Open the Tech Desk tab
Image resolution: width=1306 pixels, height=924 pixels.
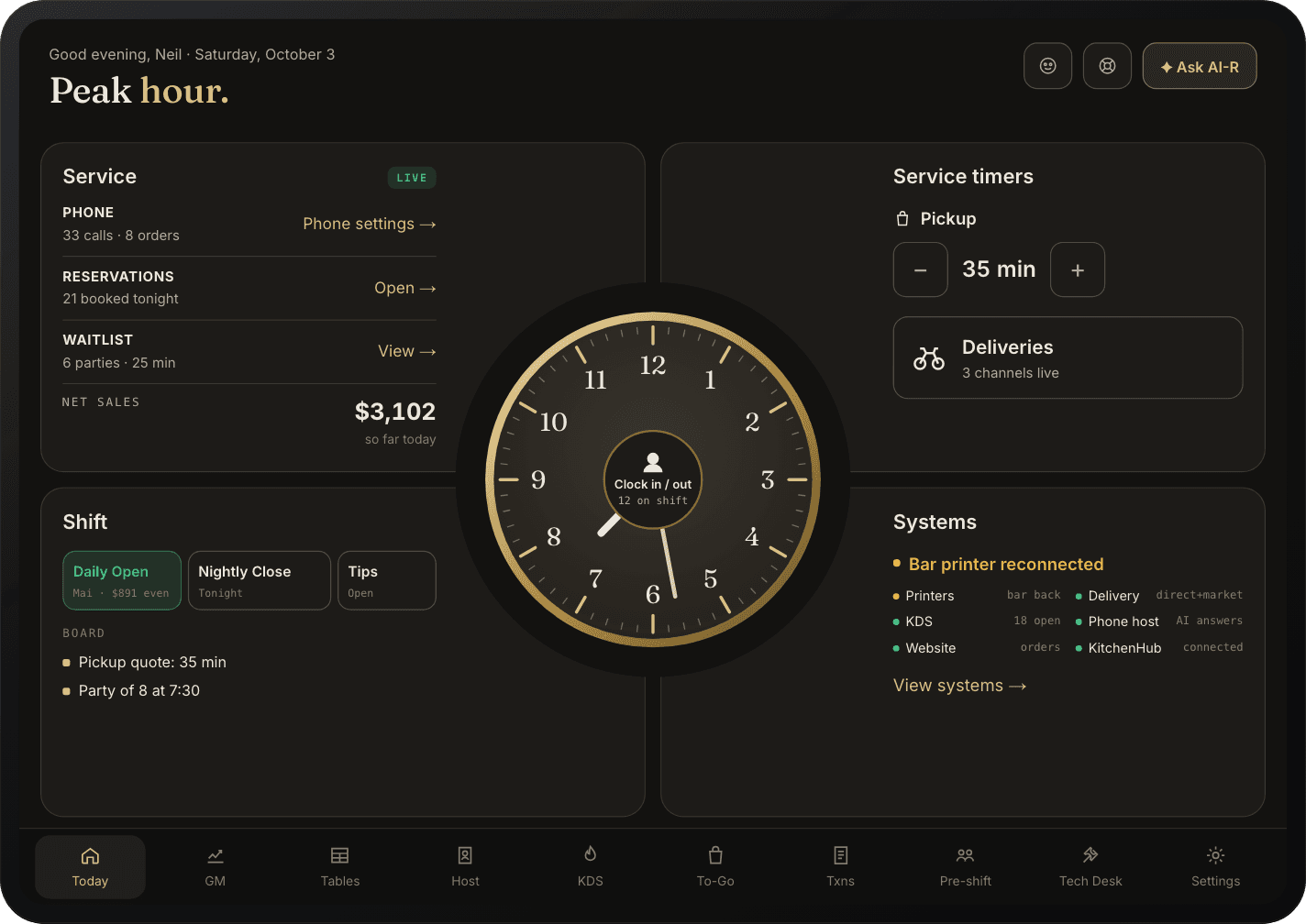point(1090,867)
